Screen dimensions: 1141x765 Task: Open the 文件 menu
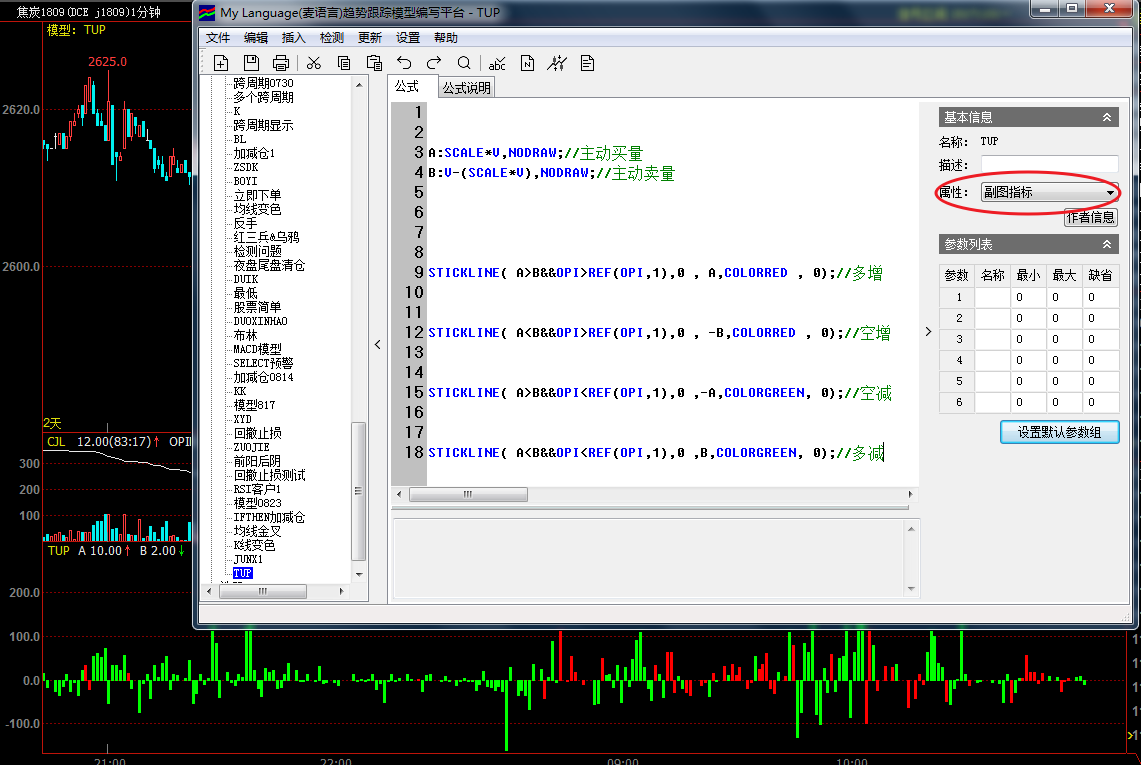218,38
